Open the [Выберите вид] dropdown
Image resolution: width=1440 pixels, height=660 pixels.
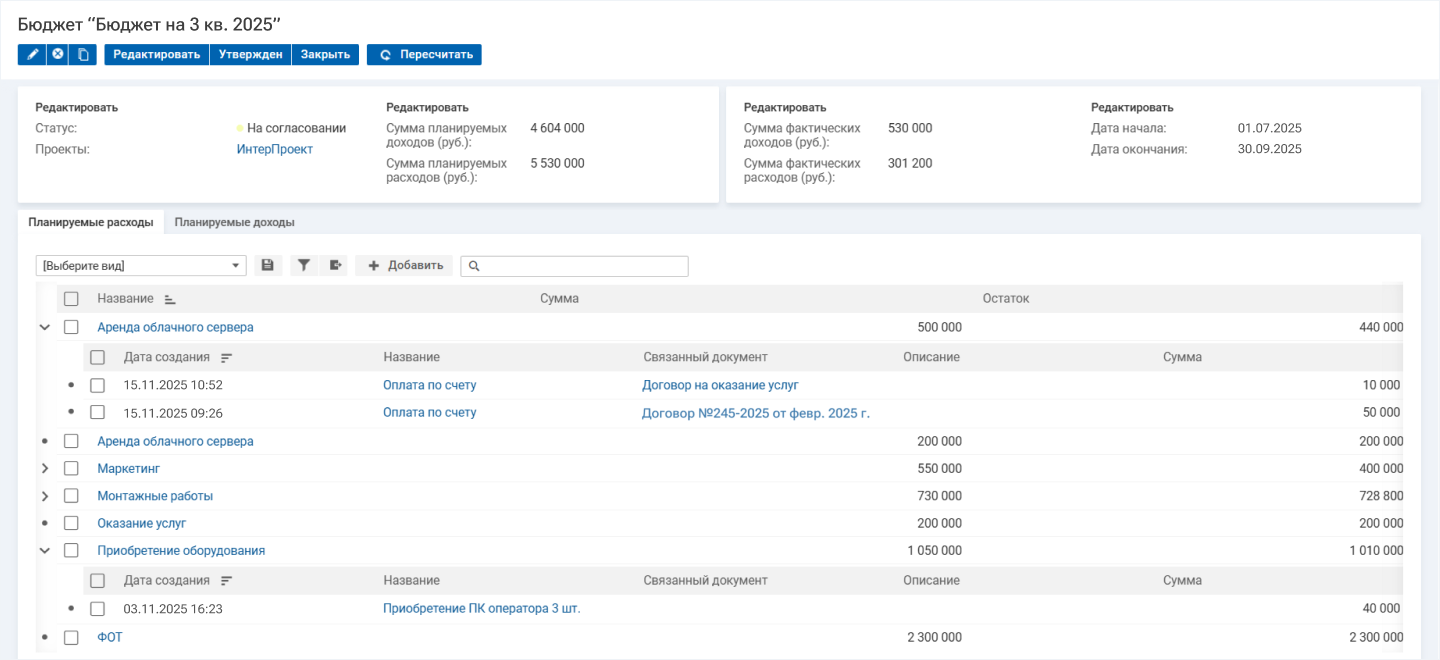click(140, 266)
